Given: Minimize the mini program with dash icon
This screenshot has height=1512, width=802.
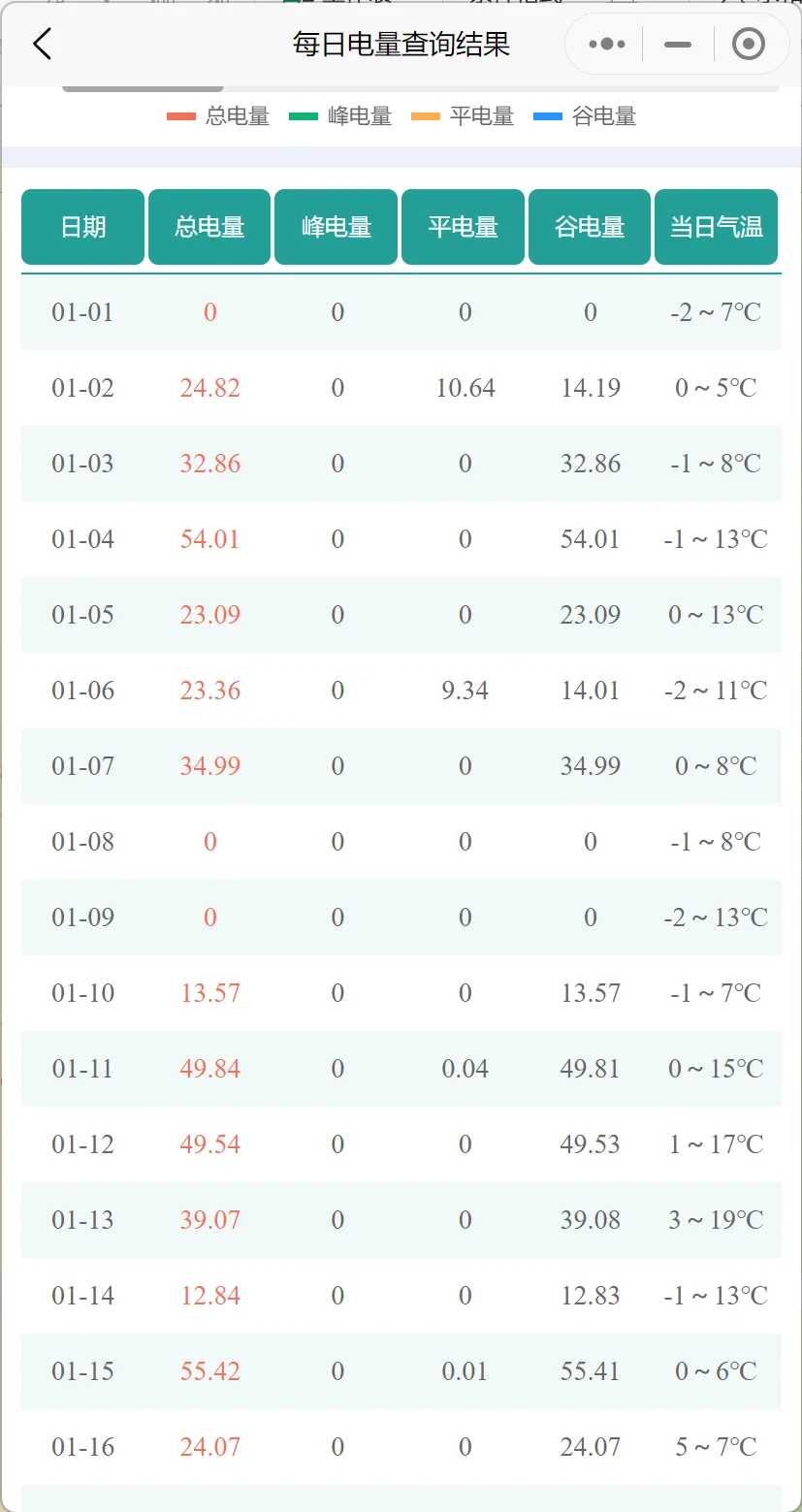Looking at the screenshot, I should coord(678,44).
